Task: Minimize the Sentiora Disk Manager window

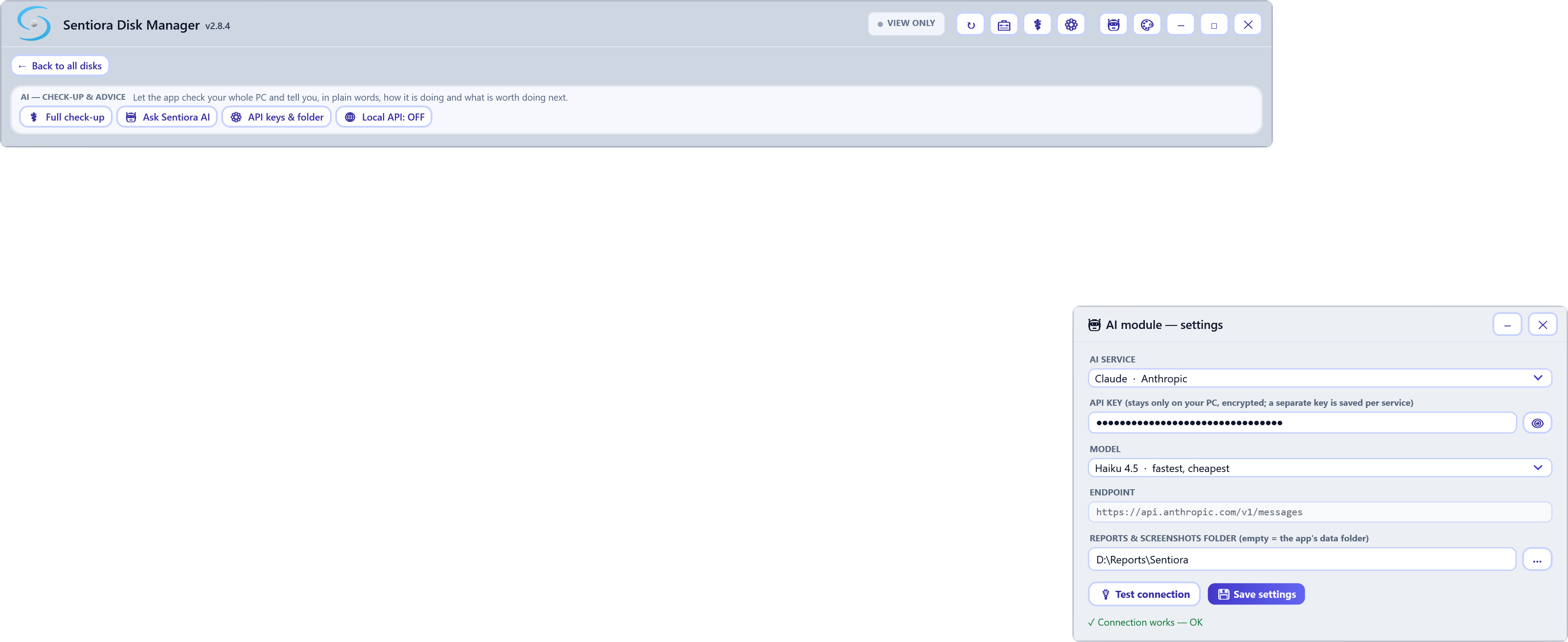Action: 1181,25
